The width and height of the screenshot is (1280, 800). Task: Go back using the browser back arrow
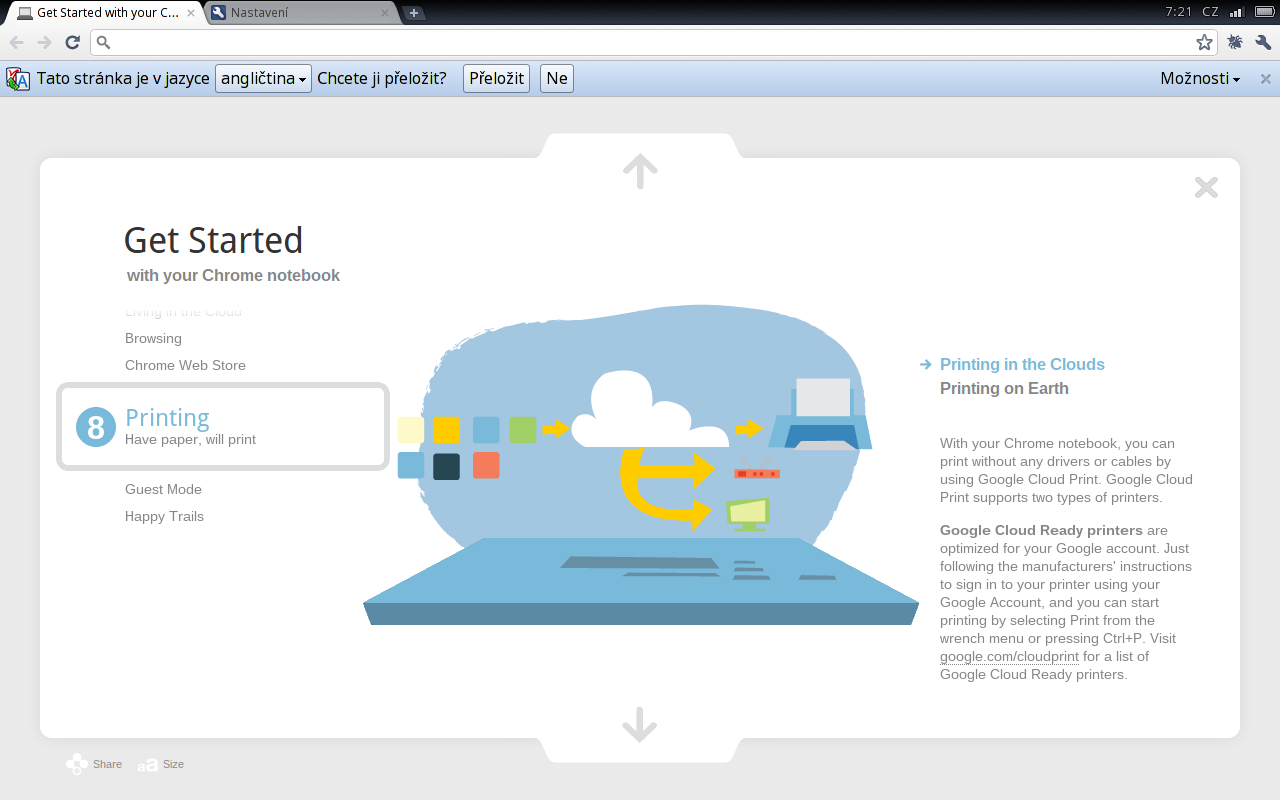(16, 42)
